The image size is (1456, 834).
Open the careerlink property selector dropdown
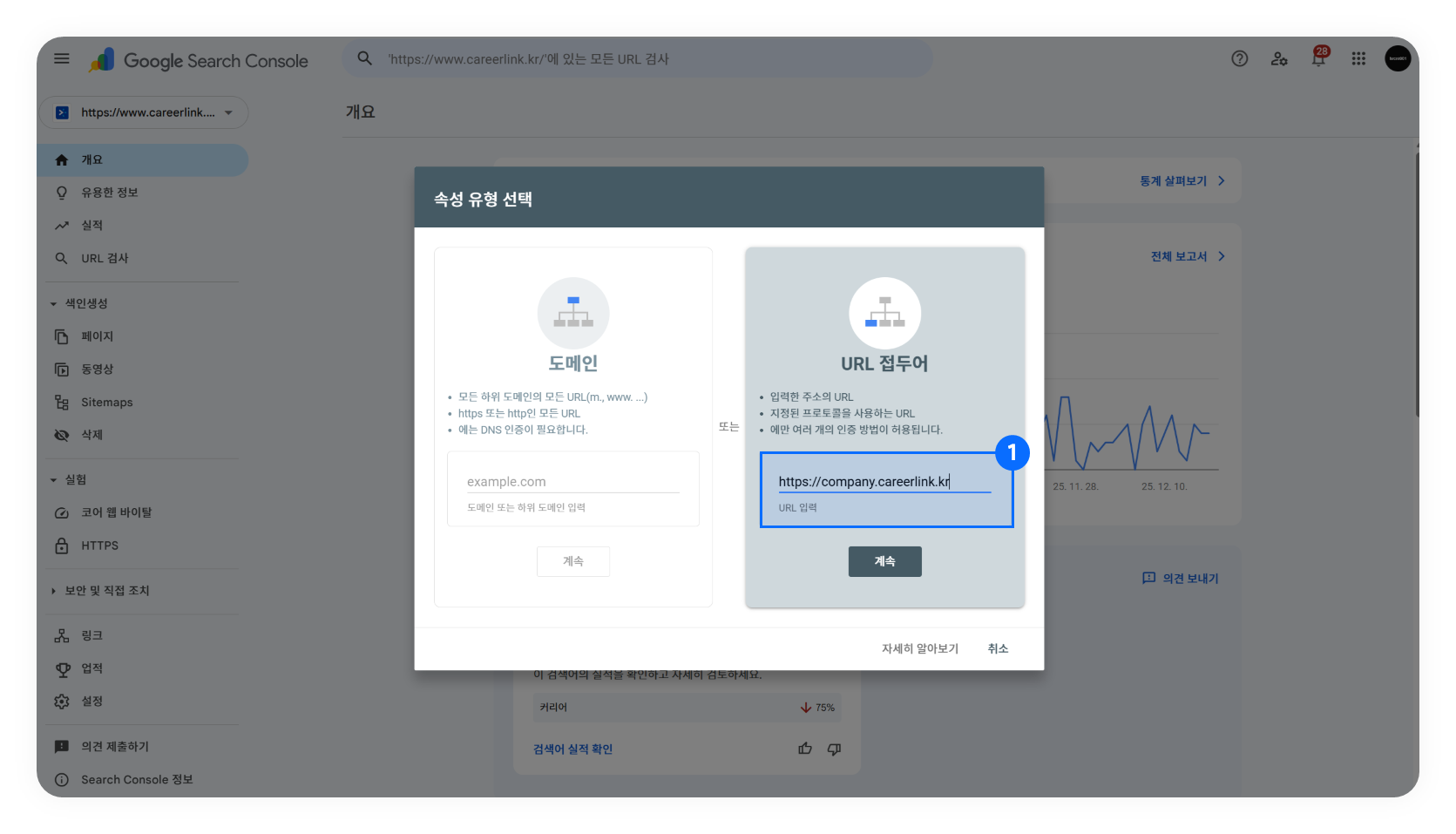[x=144, y=112]
